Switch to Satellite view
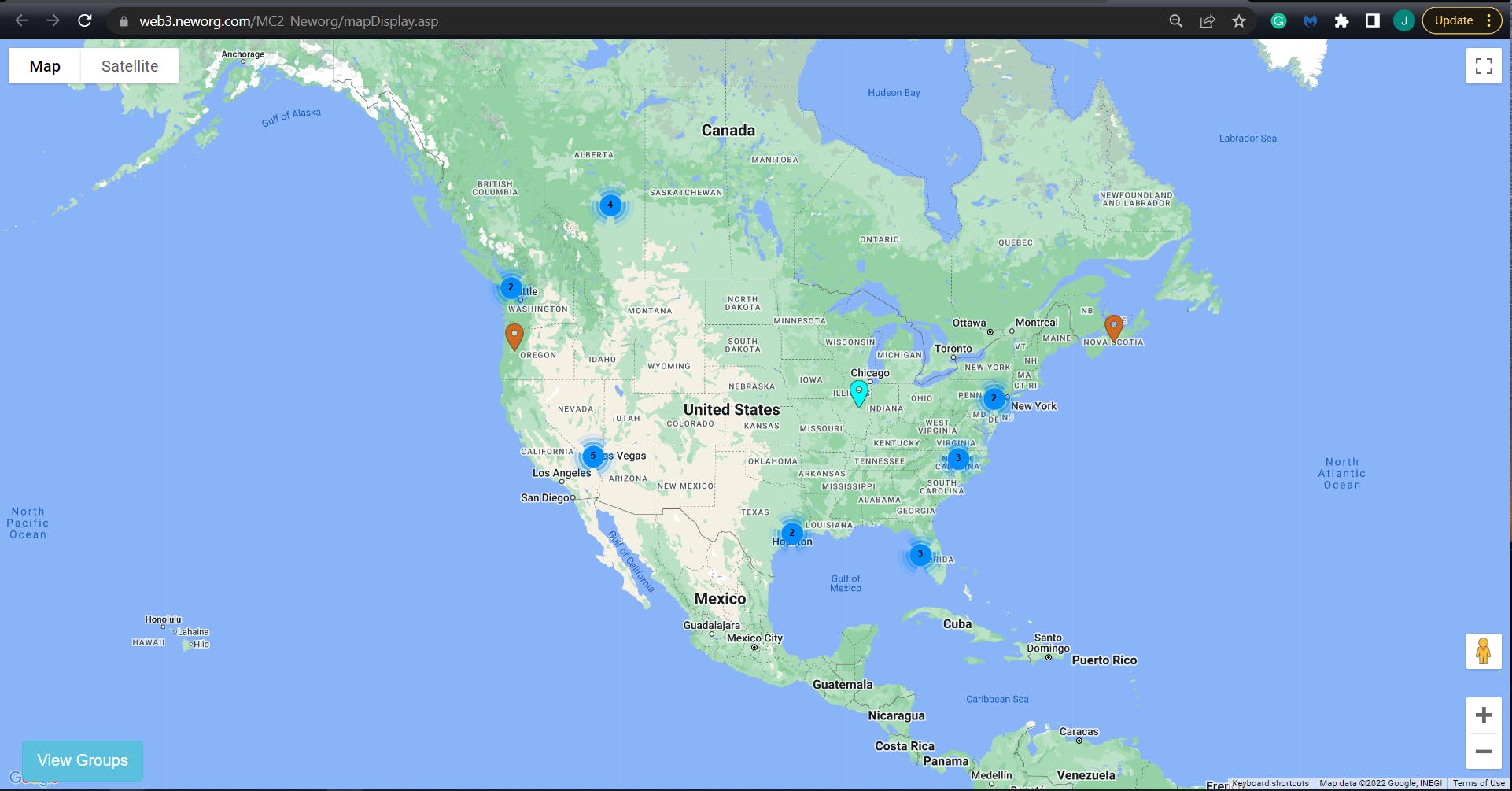The height and width of the screenshot is (791, 1512). tap(130, 66)
